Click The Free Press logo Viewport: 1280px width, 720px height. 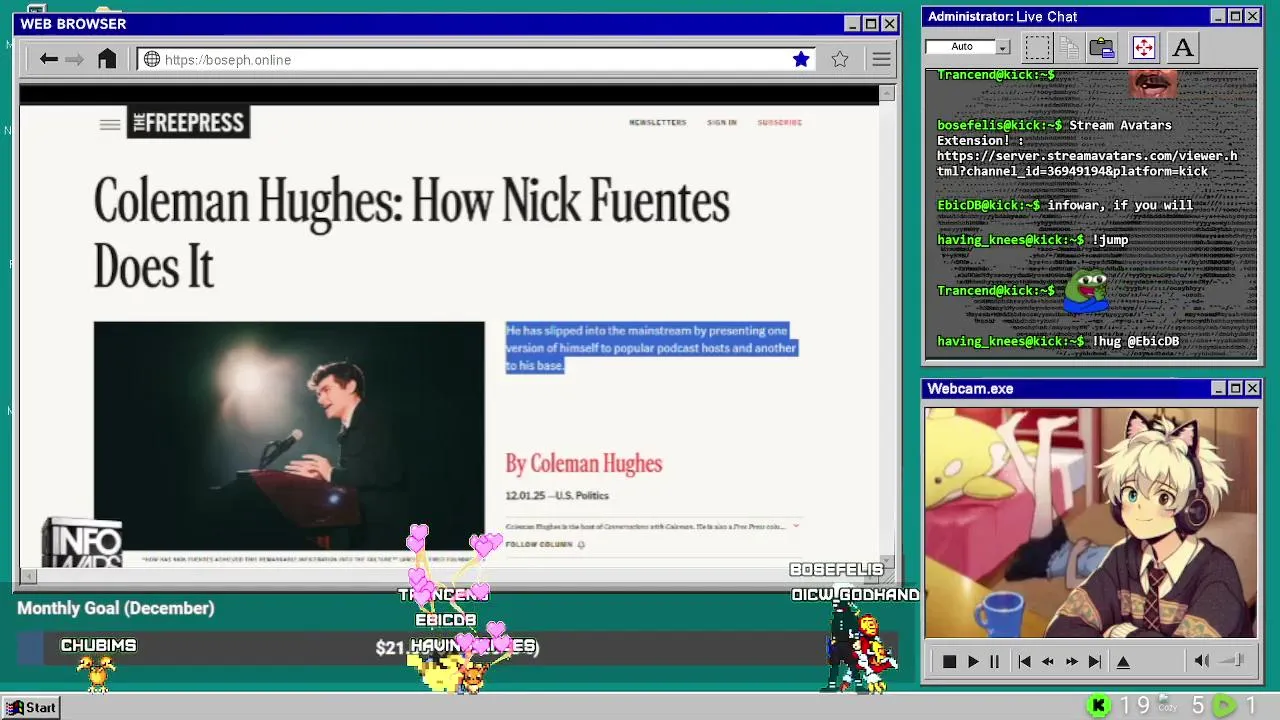pos(188,122)
